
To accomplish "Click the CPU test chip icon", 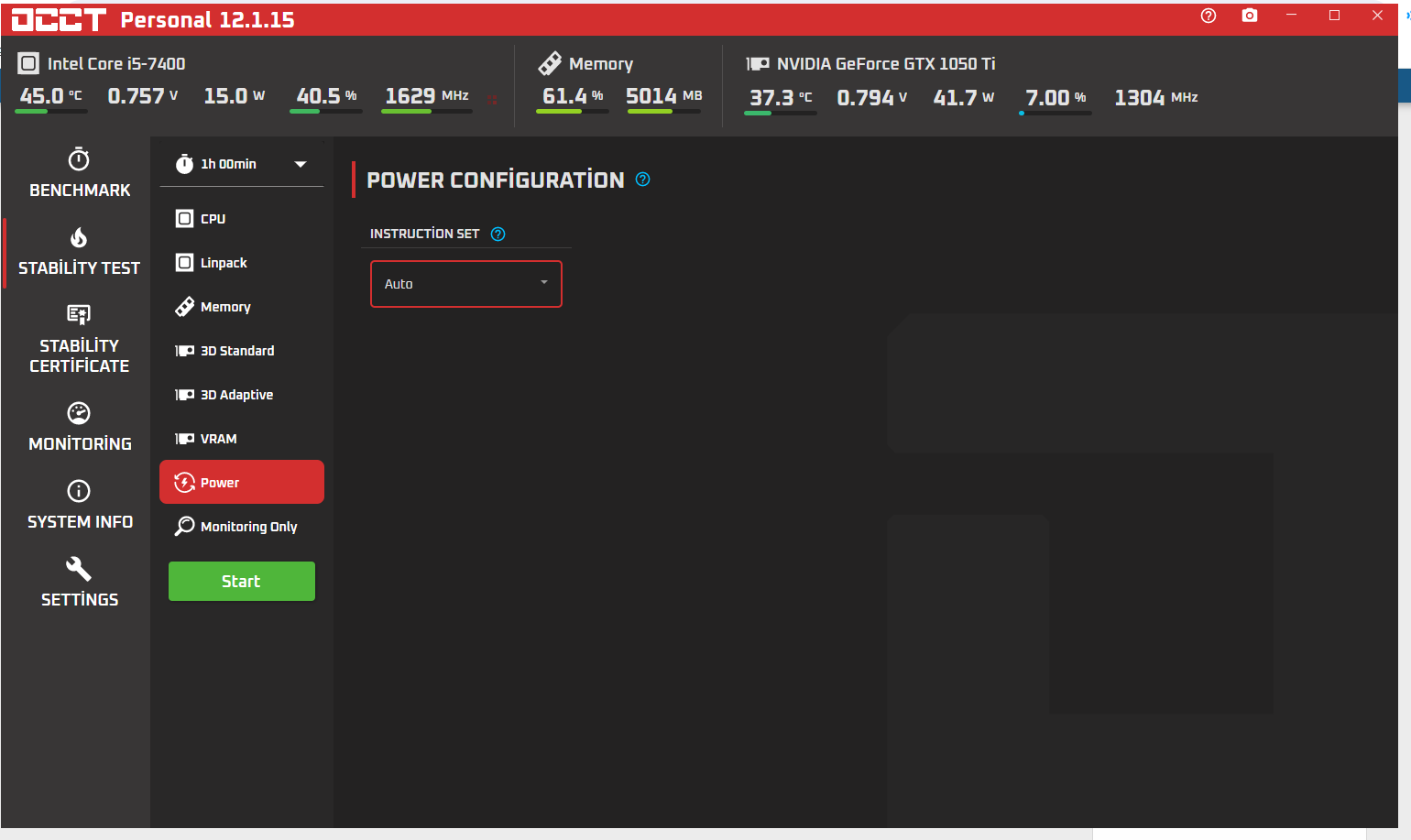I will (x=184, y=219).
